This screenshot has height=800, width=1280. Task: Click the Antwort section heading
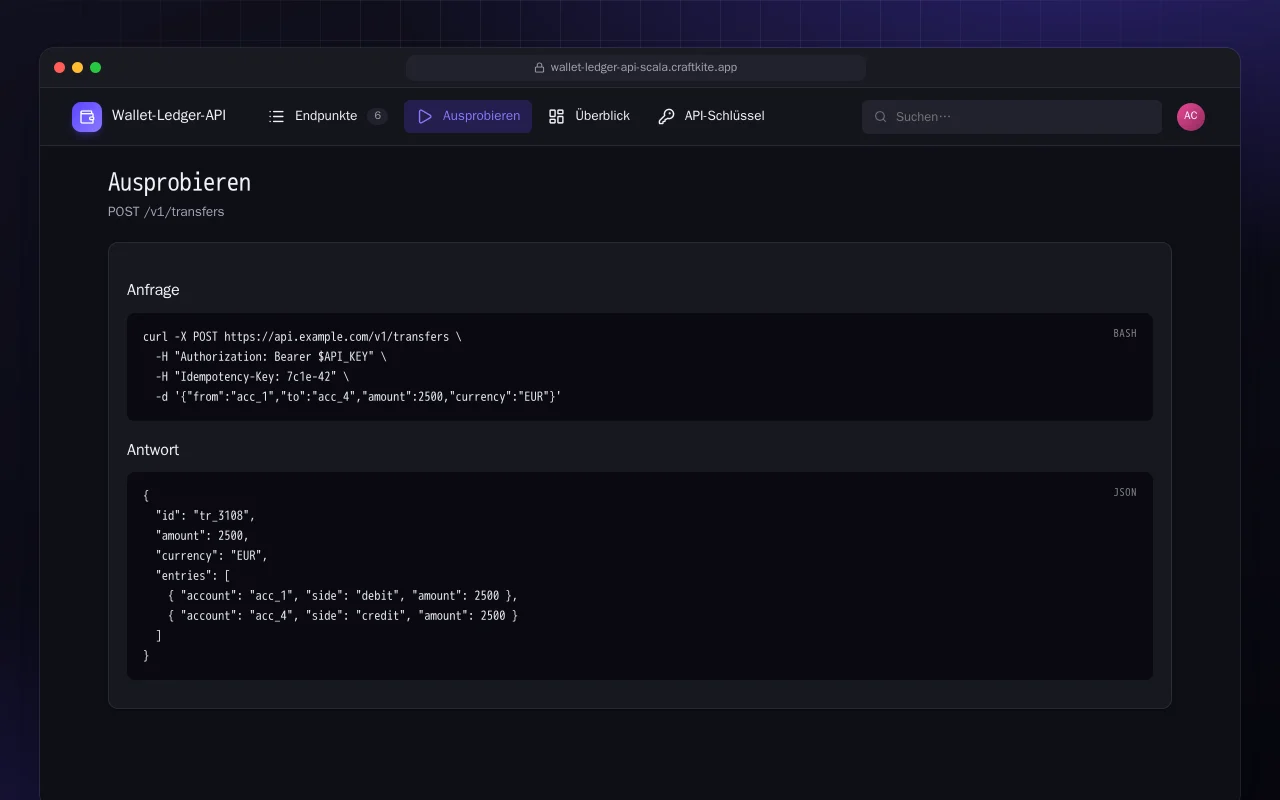(x=153, y=450)
